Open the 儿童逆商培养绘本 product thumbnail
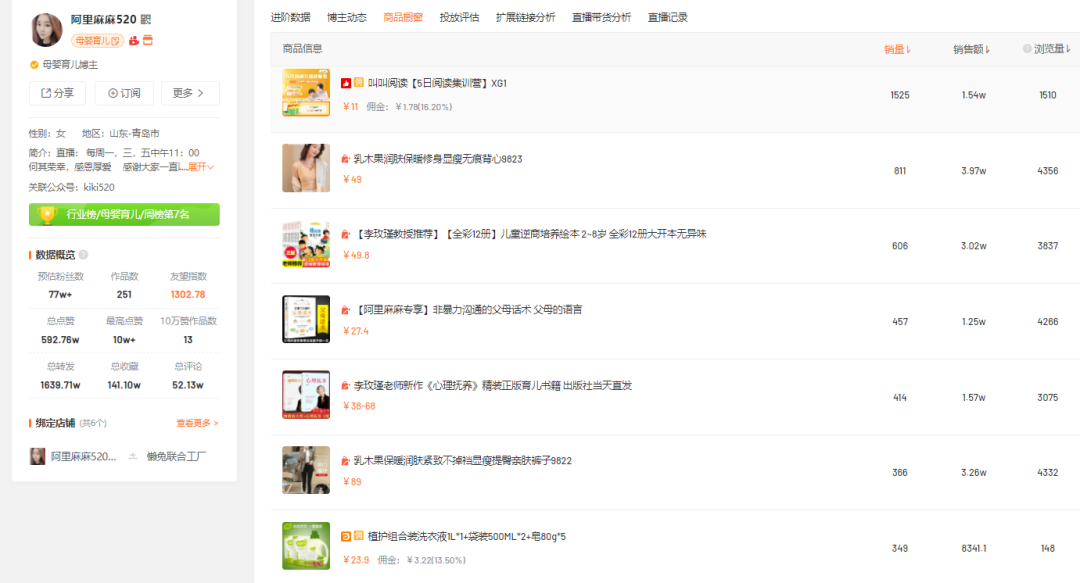1080x583 pixels. (306, 244)
